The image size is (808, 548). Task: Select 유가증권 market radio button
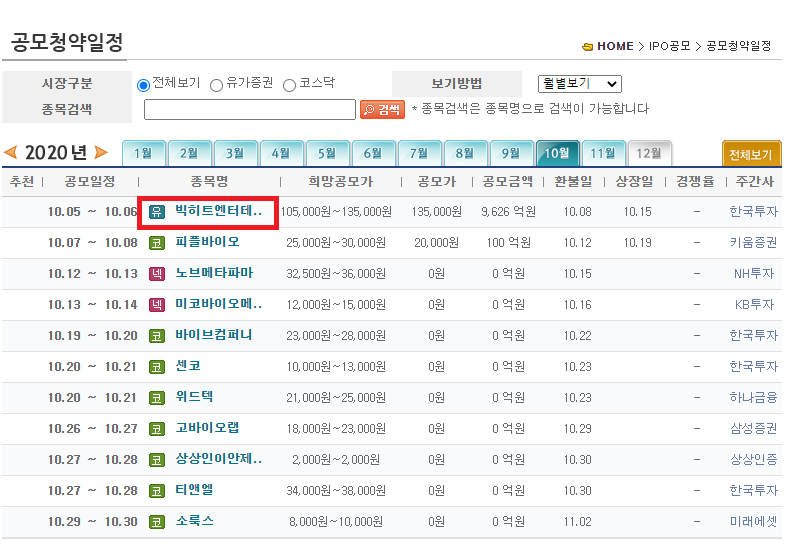(216, 85)
